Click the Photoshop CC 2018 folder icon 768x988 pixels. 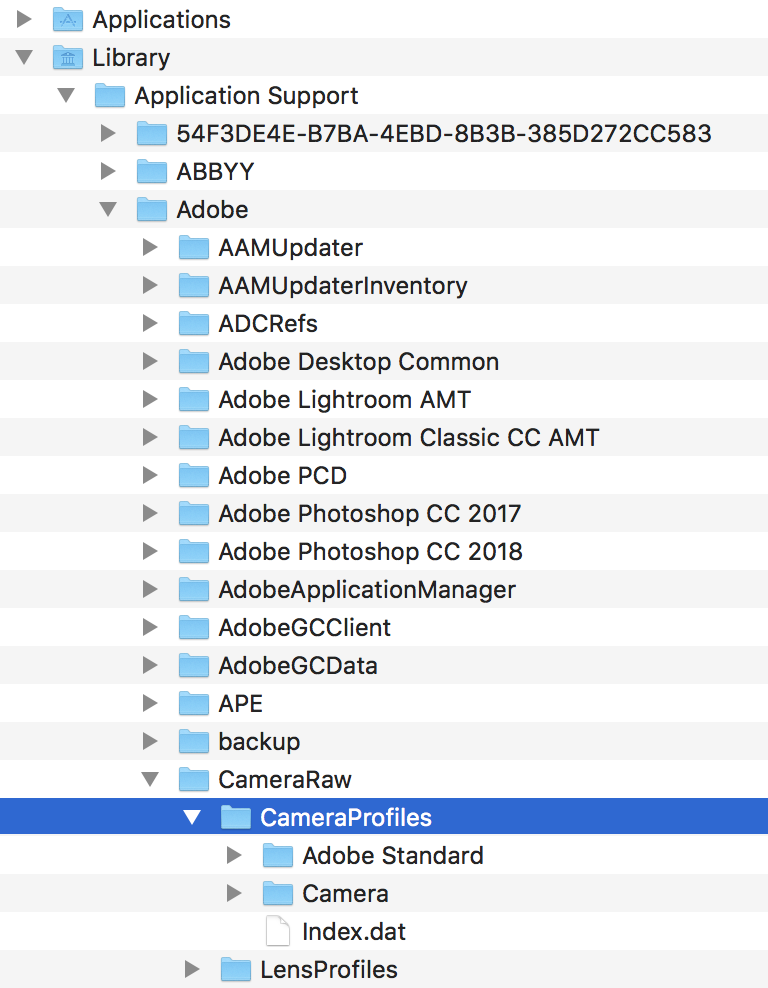[x=194, y=551]
